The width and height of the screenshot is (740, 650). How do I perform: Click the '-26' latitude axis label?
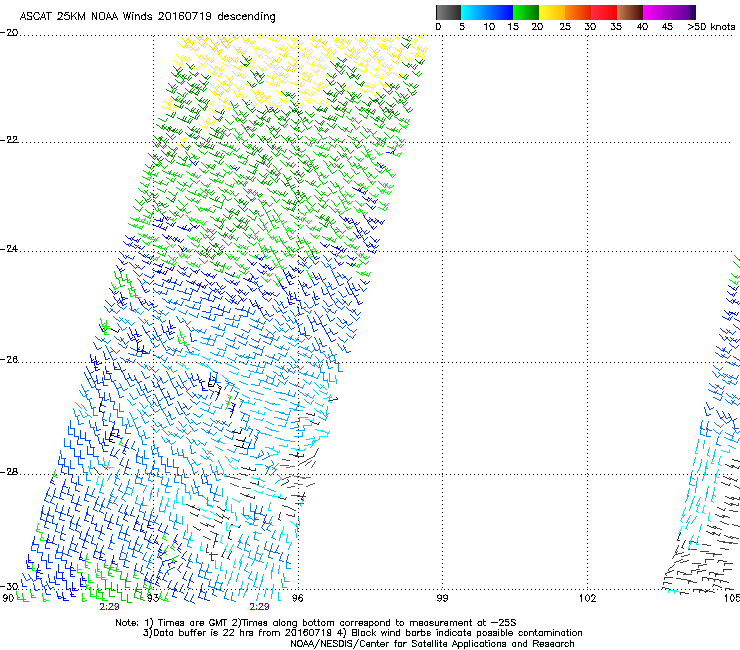(9, 360)
